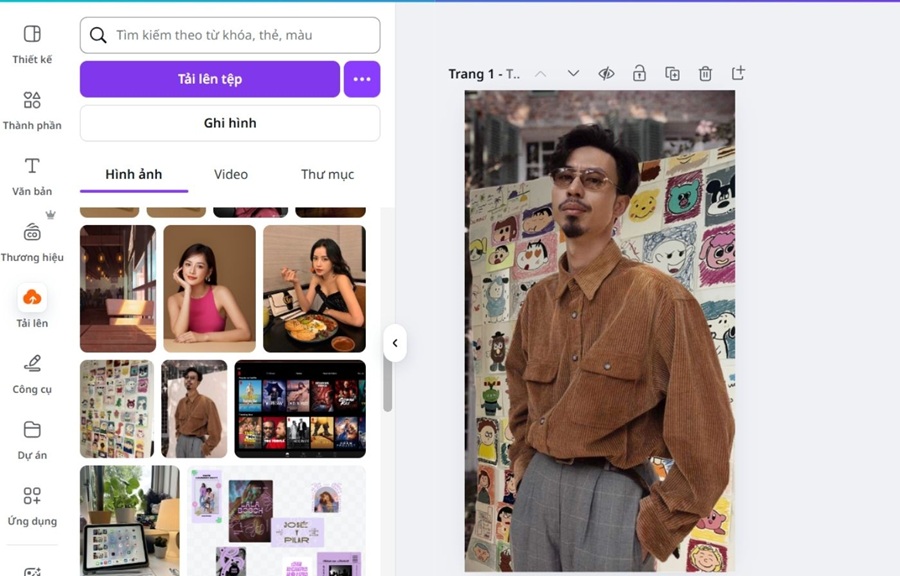Switch to the Video tab
900x576 pixels.
point(231,174)
